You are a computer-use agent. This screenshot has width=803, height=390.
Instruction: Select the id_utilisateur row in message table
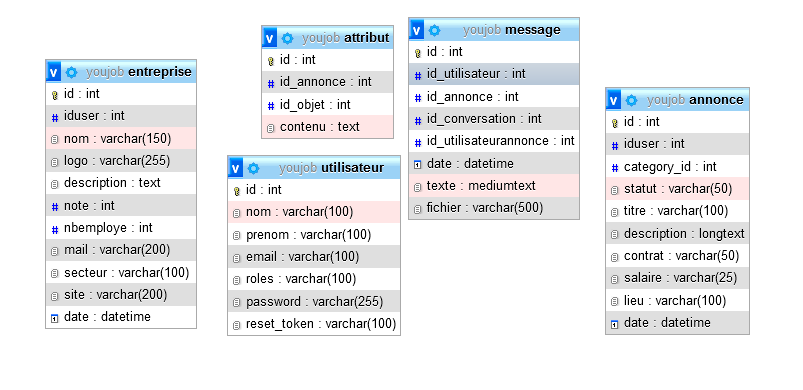click(494, 74)
